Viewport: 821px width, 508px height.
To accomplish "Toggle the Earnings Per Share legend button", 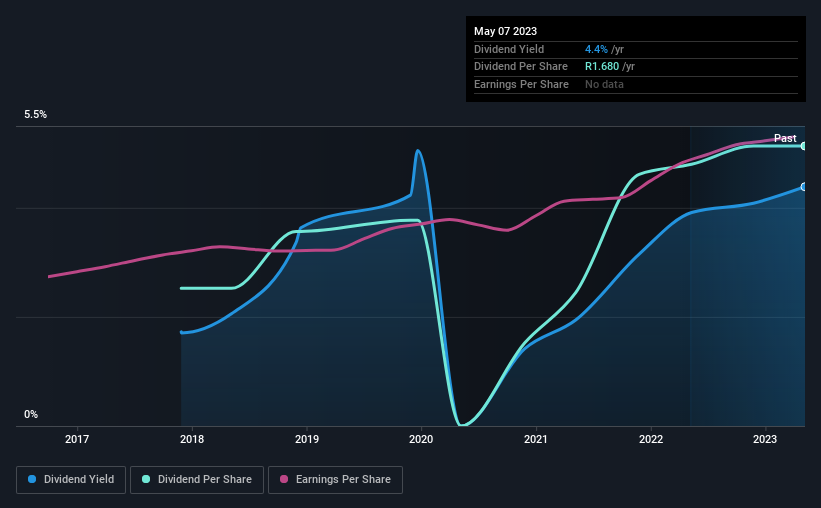I will [x=335, y=480].
